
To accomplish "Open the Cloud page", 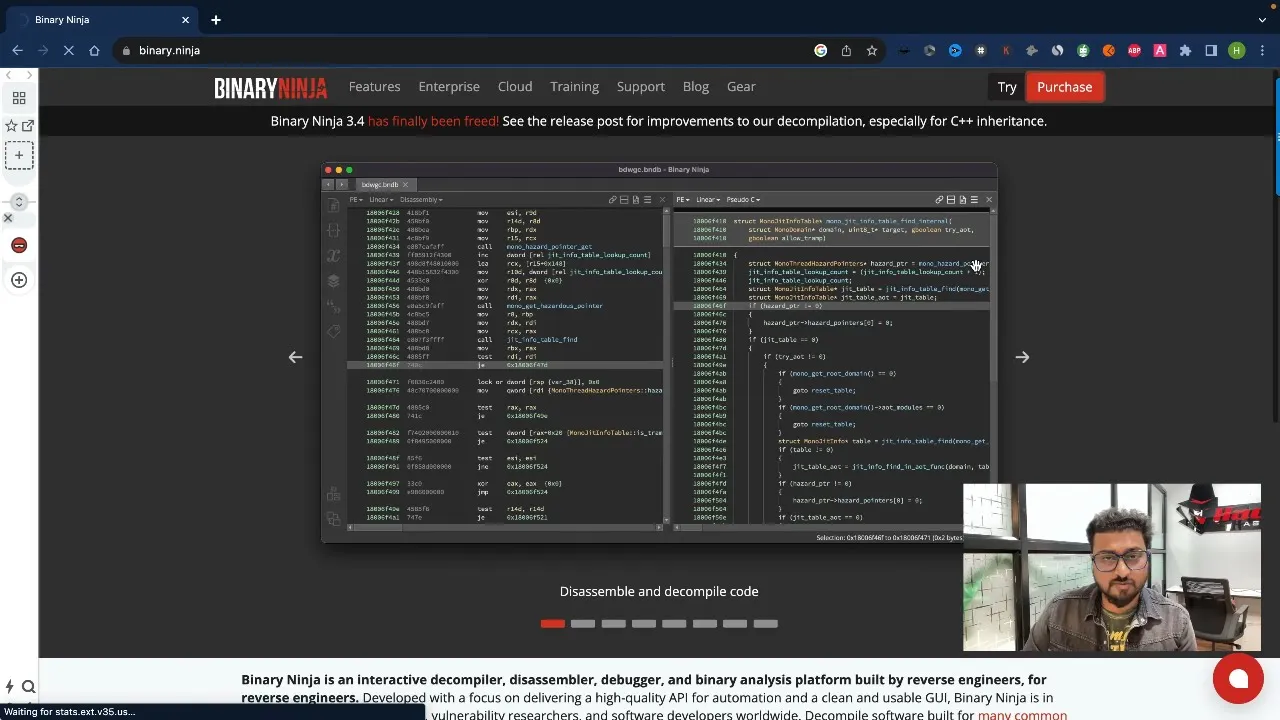I will pyautogui.click(x=515, y=87).
